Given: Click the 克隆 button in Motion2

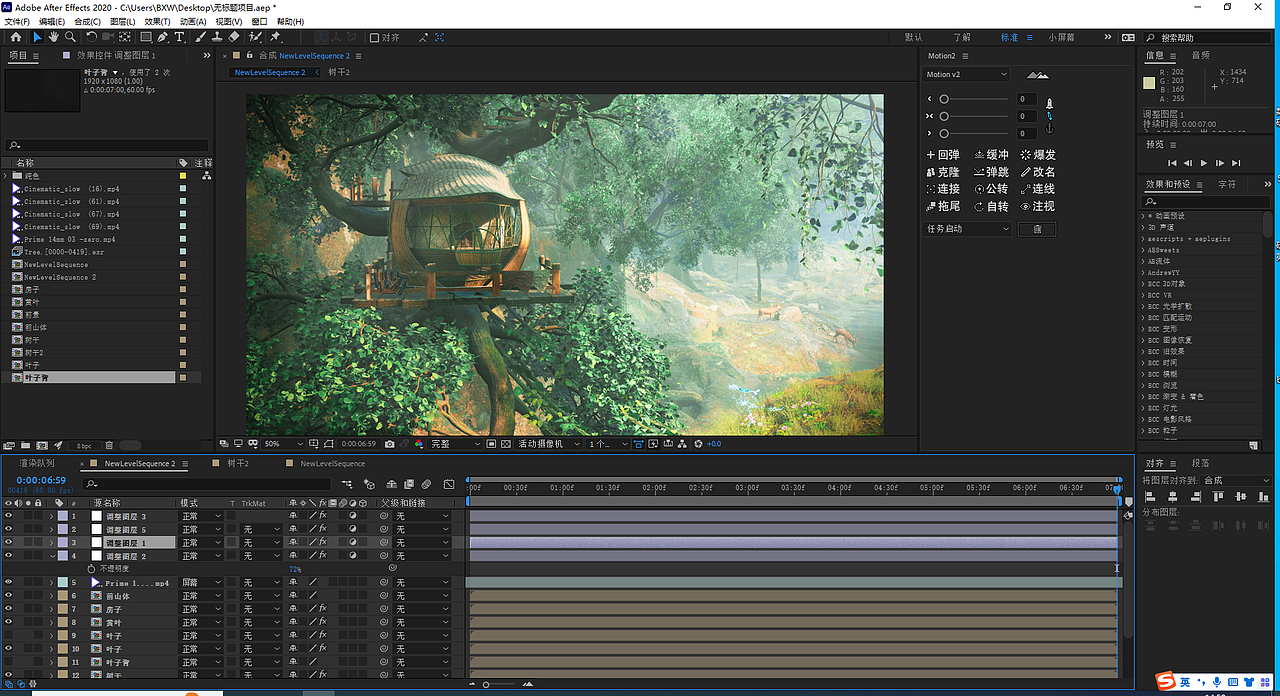Looking at the screenshot, I should click(943, 172).
